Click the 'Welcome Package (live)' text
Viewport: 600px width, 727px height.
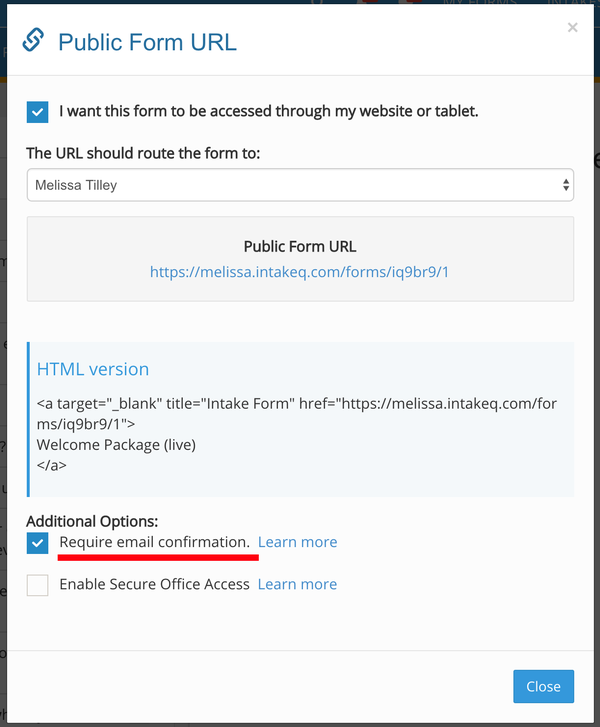point(116,445)
